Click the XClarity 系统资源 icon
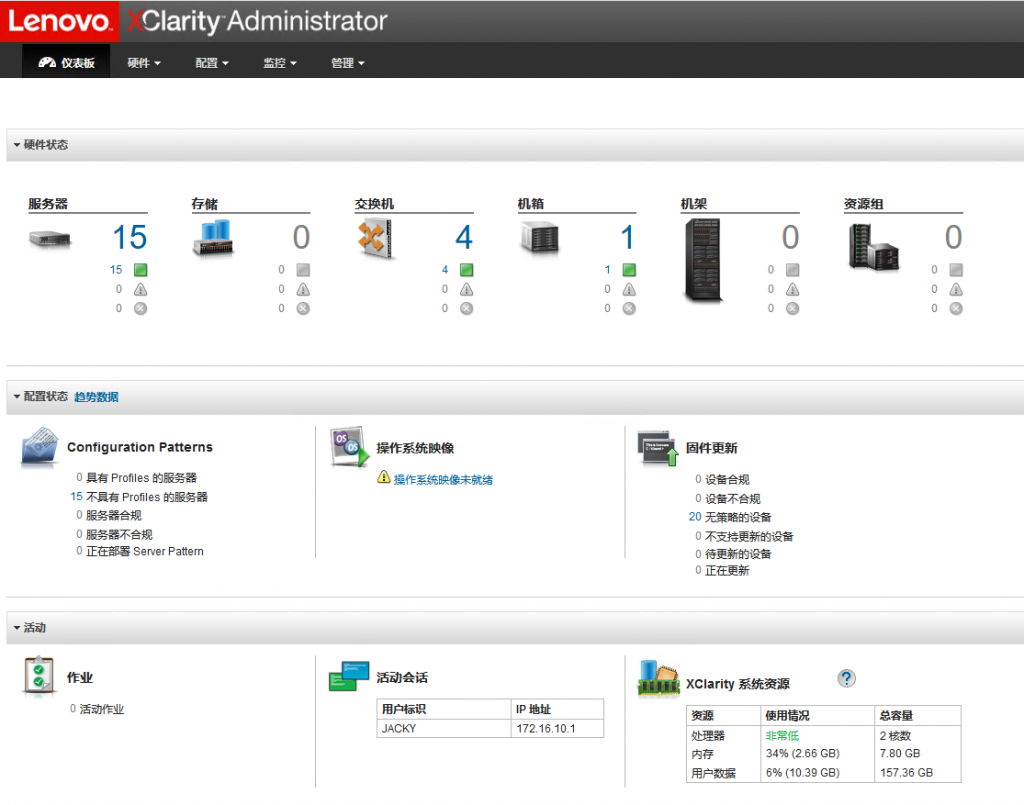 (658, 678)
